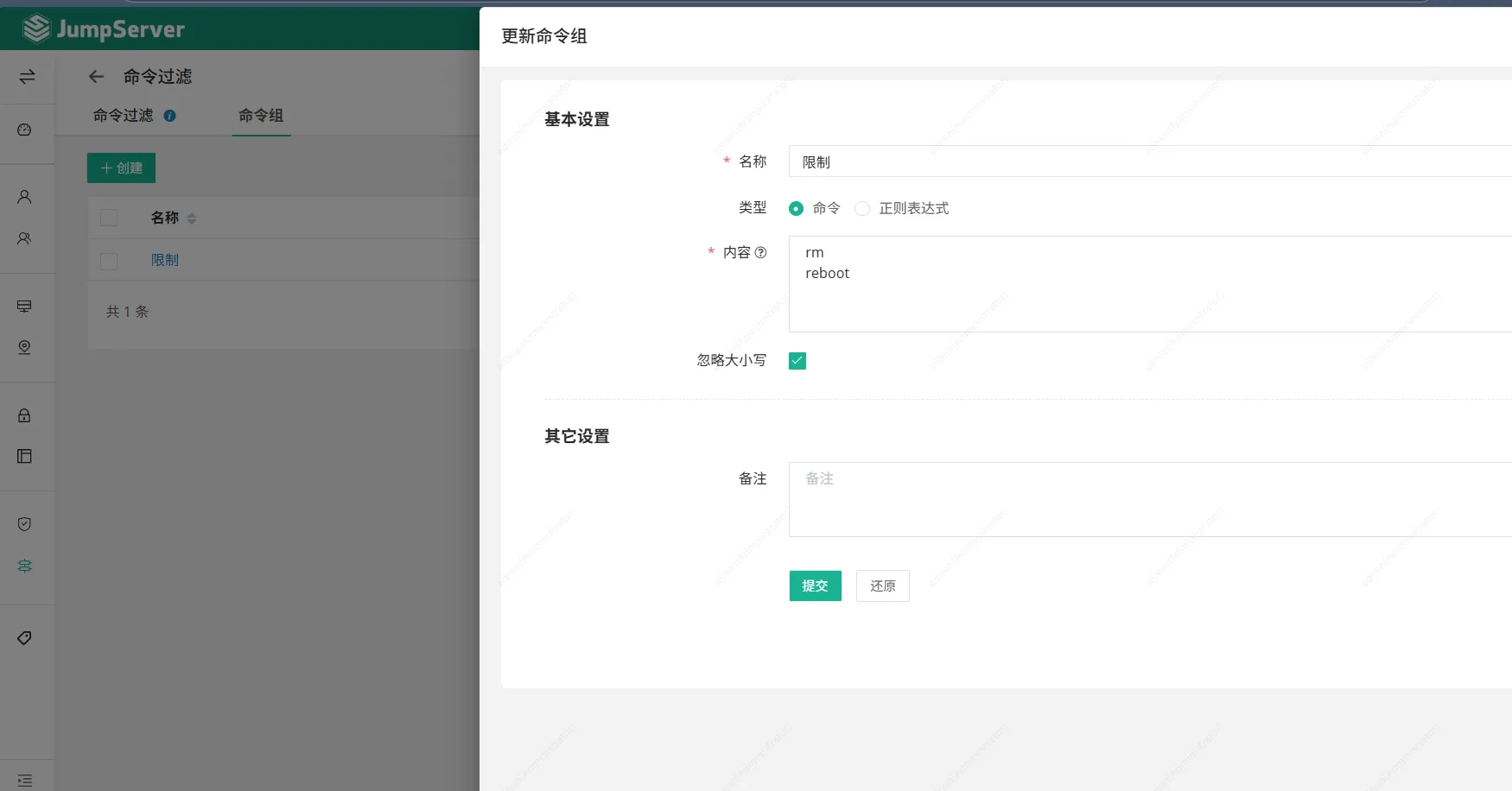
Task: Open the user groups icon in sidebar
Action: click(x=24, y=238)
